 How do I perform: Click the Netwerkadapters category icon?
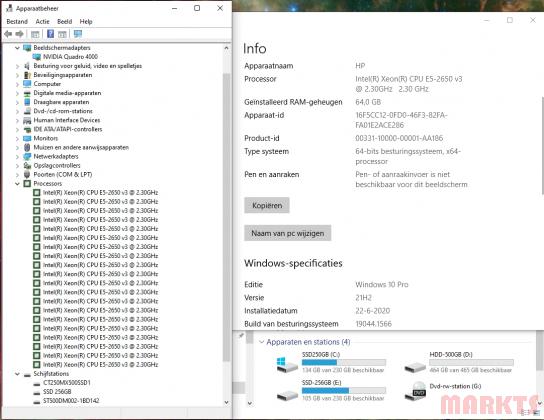[x=27, y=156]
